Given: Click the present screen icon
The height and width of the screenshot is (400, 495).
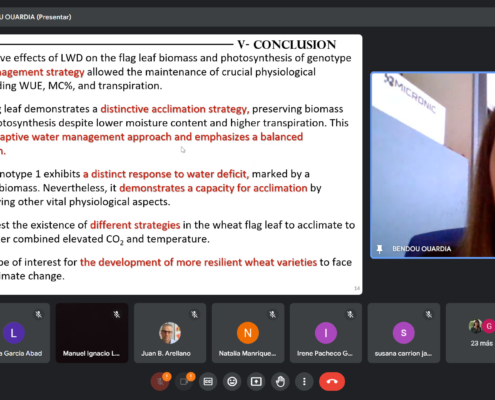Looking at the screenshot, I should (256, 382).
